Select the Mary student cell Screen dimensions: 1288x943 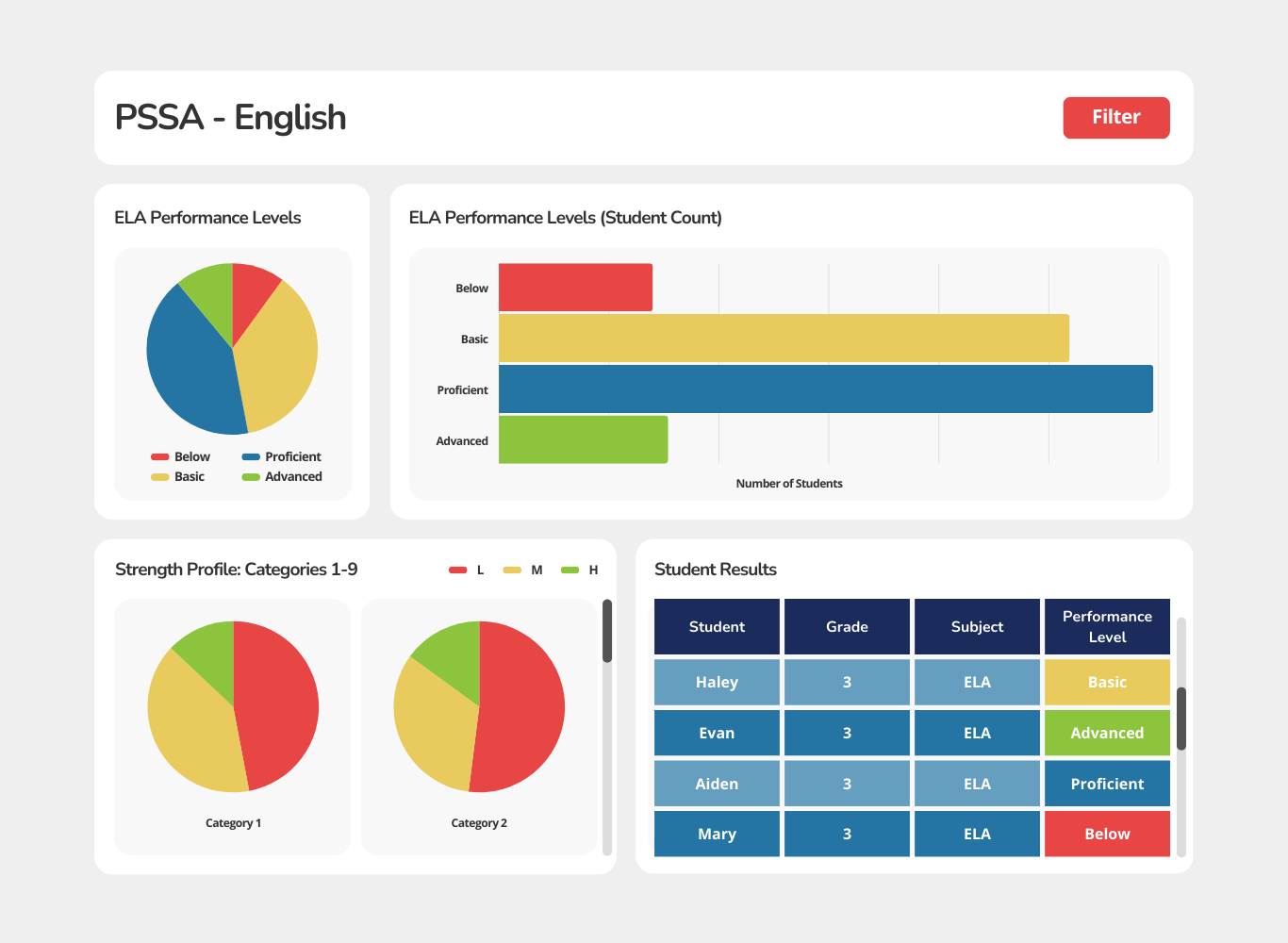click(717, 834)
